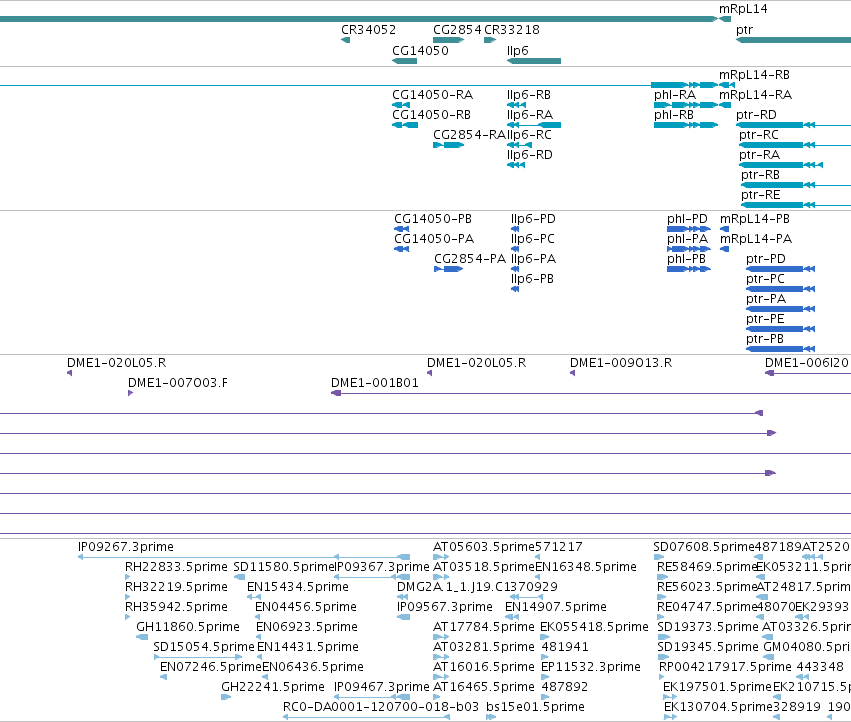Open the RH32219.5prime EST label
Viewport: 851px width, 722px height.
[x=176, y=587]
